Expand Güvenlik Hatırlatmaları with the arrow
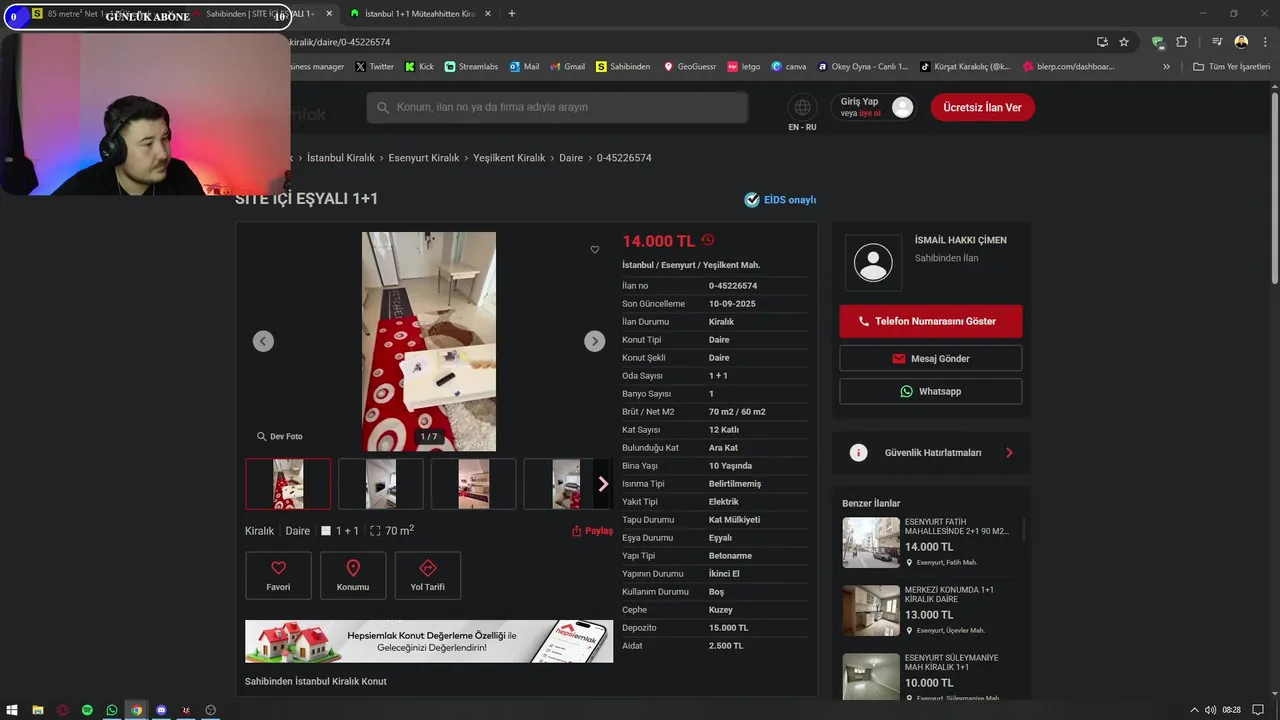The image size is (1280, 720). click(x=1009, y=453)
